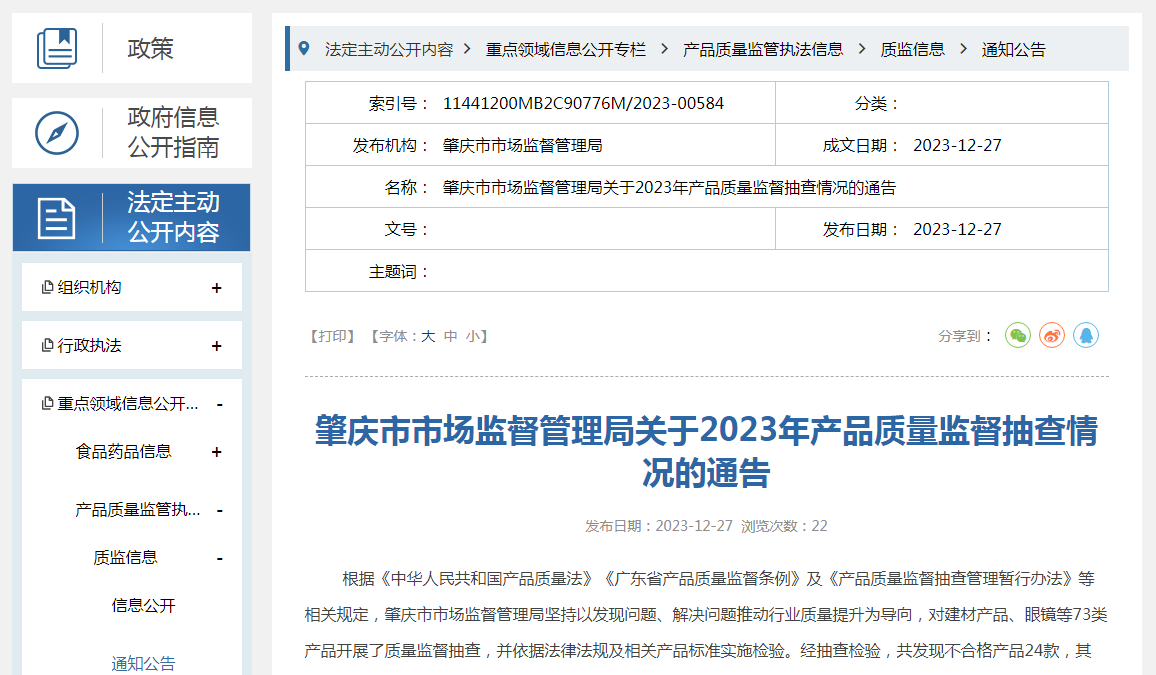
Task: Click the small file icon beside 组织机构
Action: pyautogui.click(x=48, y=287)
